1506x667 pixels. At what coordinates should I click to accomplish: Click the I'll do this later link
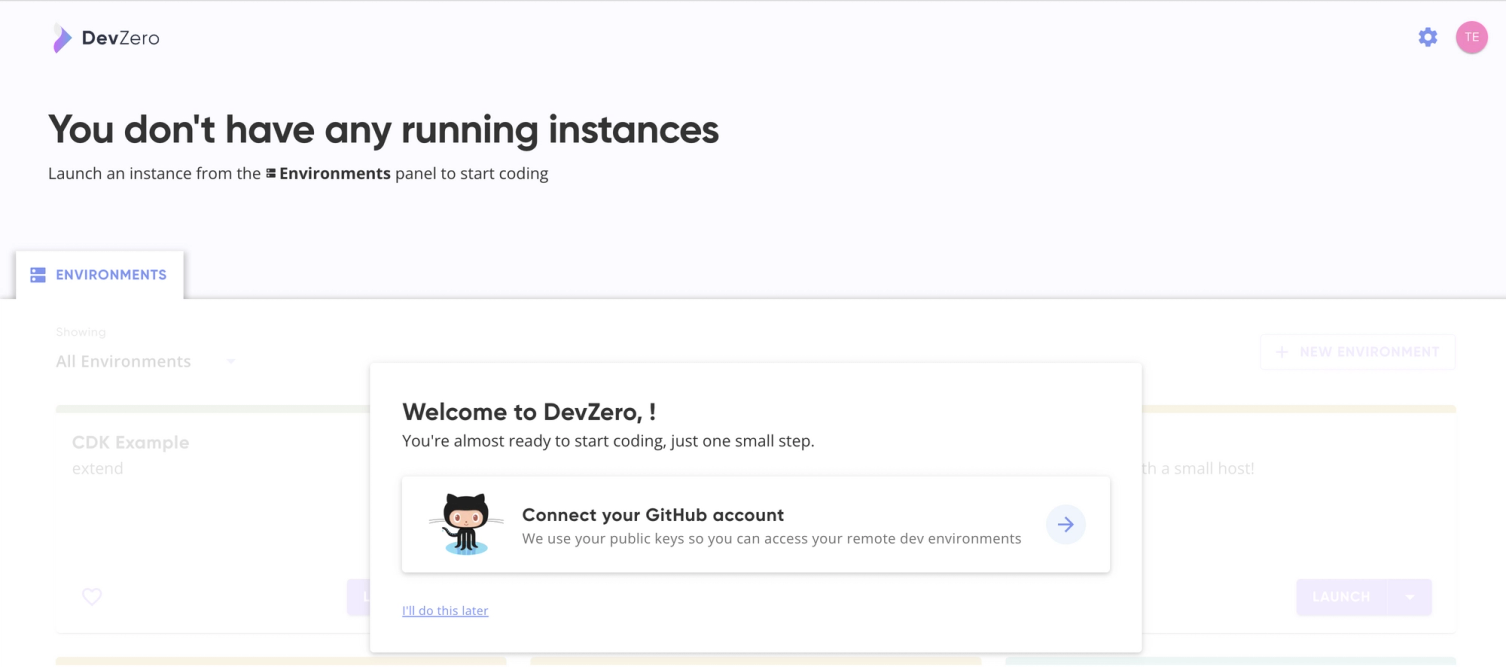[445, 610]
